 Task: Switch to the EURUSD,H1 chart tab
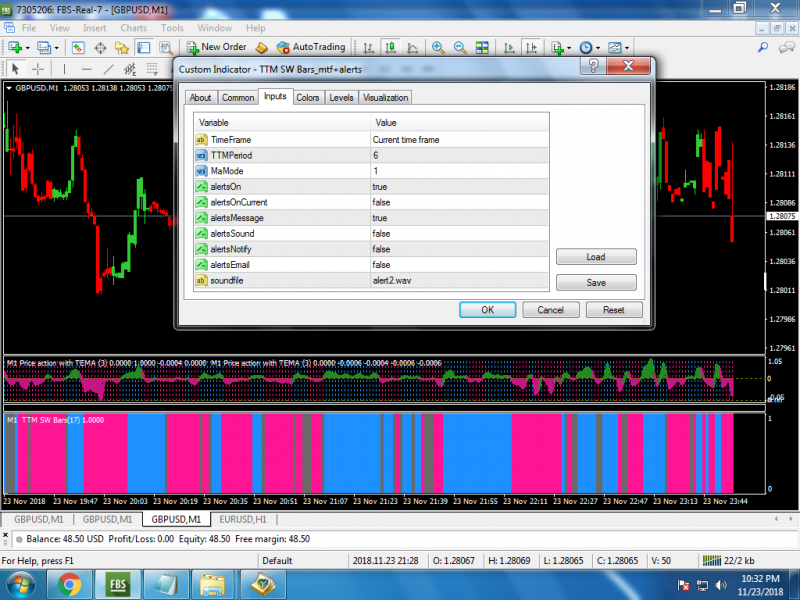243,519
